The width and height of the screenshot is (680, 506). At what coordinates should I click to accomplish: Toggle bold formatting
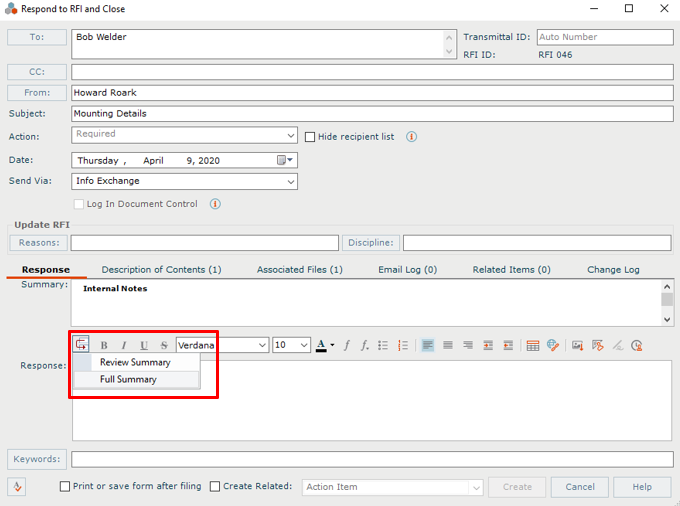tap(104, 345)
